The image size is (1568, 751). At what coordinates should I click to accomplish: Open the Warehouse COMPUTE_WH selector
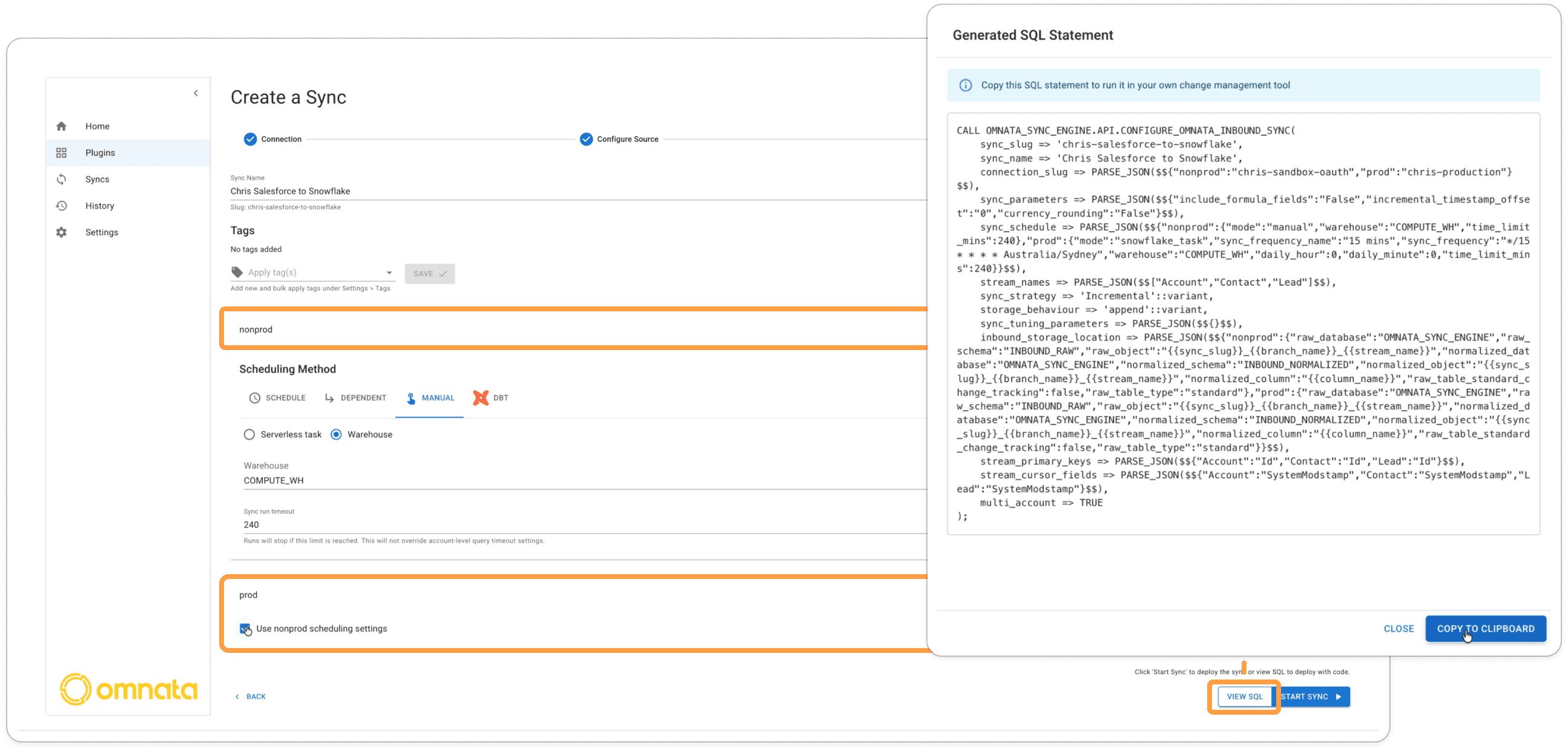[548, 480]
